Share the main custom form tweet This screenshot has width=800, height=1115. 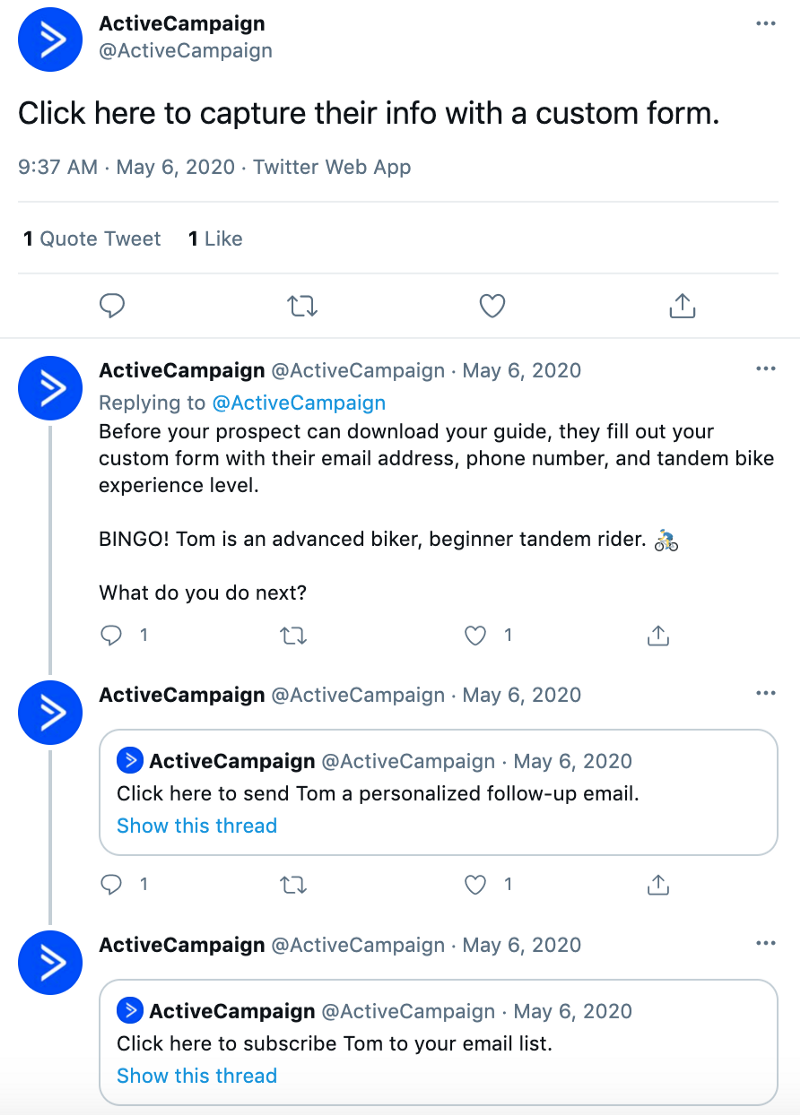tap(681, 306)
